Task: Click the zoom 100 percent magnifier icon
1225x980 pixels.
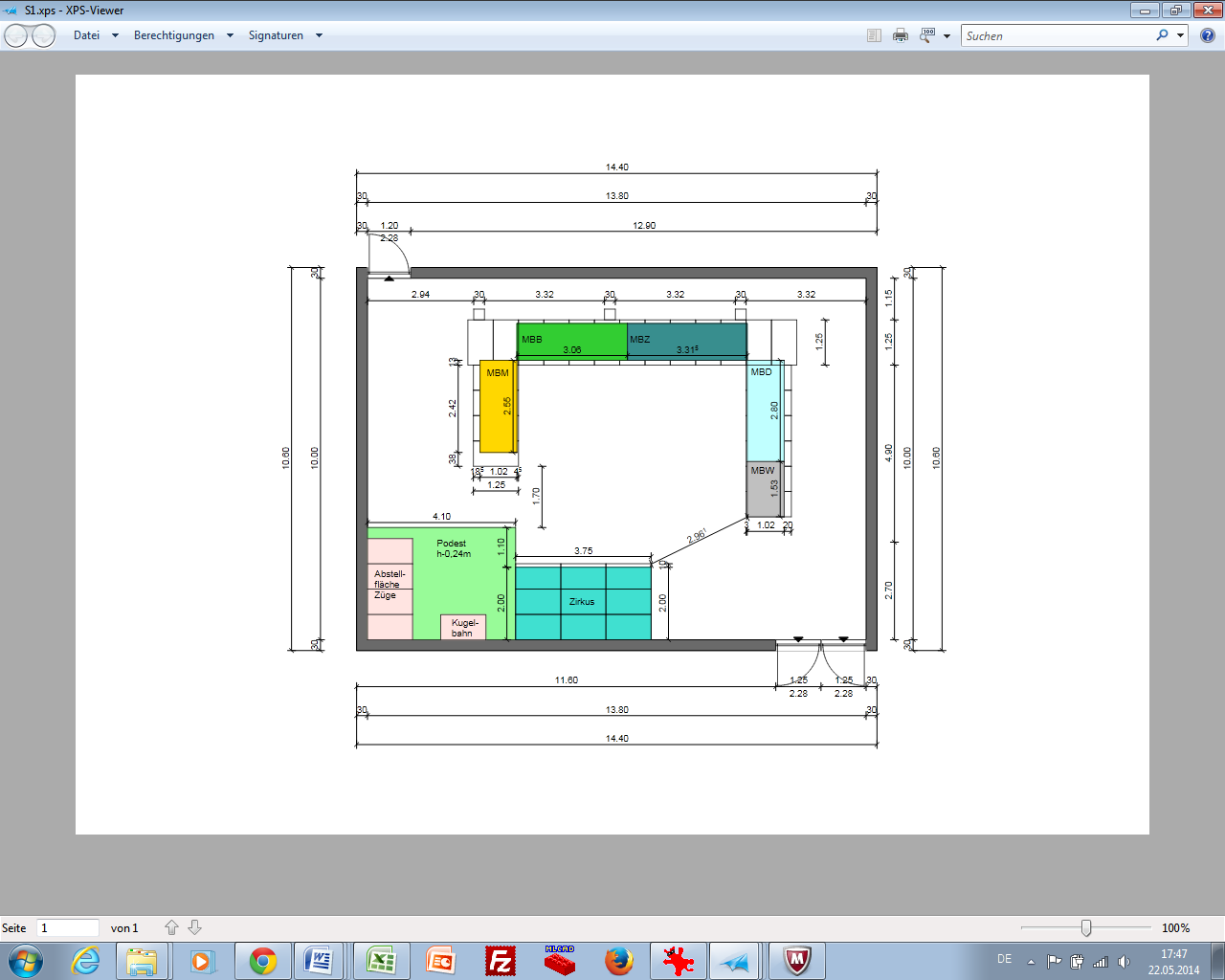Action: point(926,35)
